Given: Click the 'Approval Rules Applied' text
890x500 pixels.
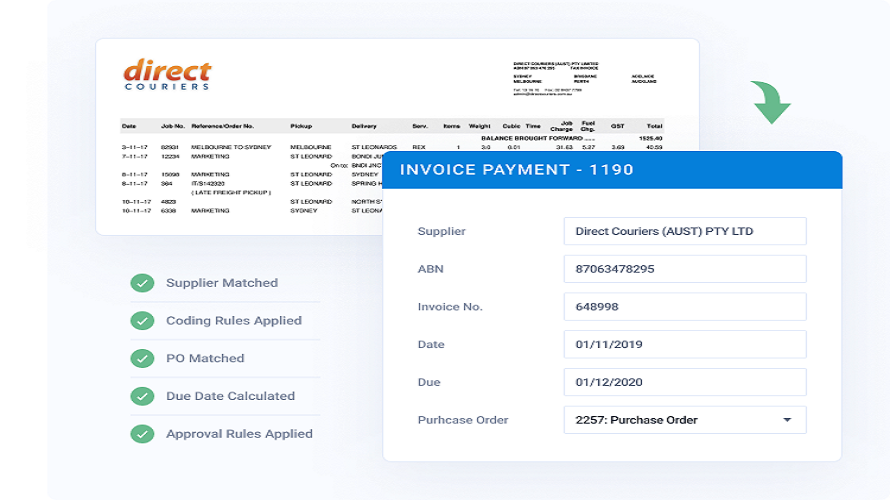Looking at the screenshot, I should coord(240,434).
